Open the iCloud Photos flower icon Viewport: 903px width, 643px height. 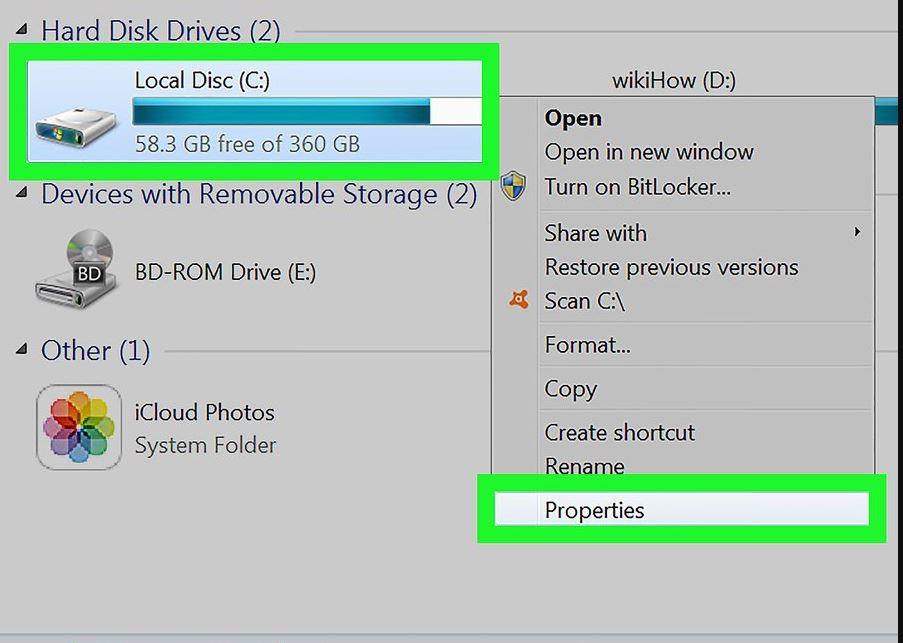79,427
